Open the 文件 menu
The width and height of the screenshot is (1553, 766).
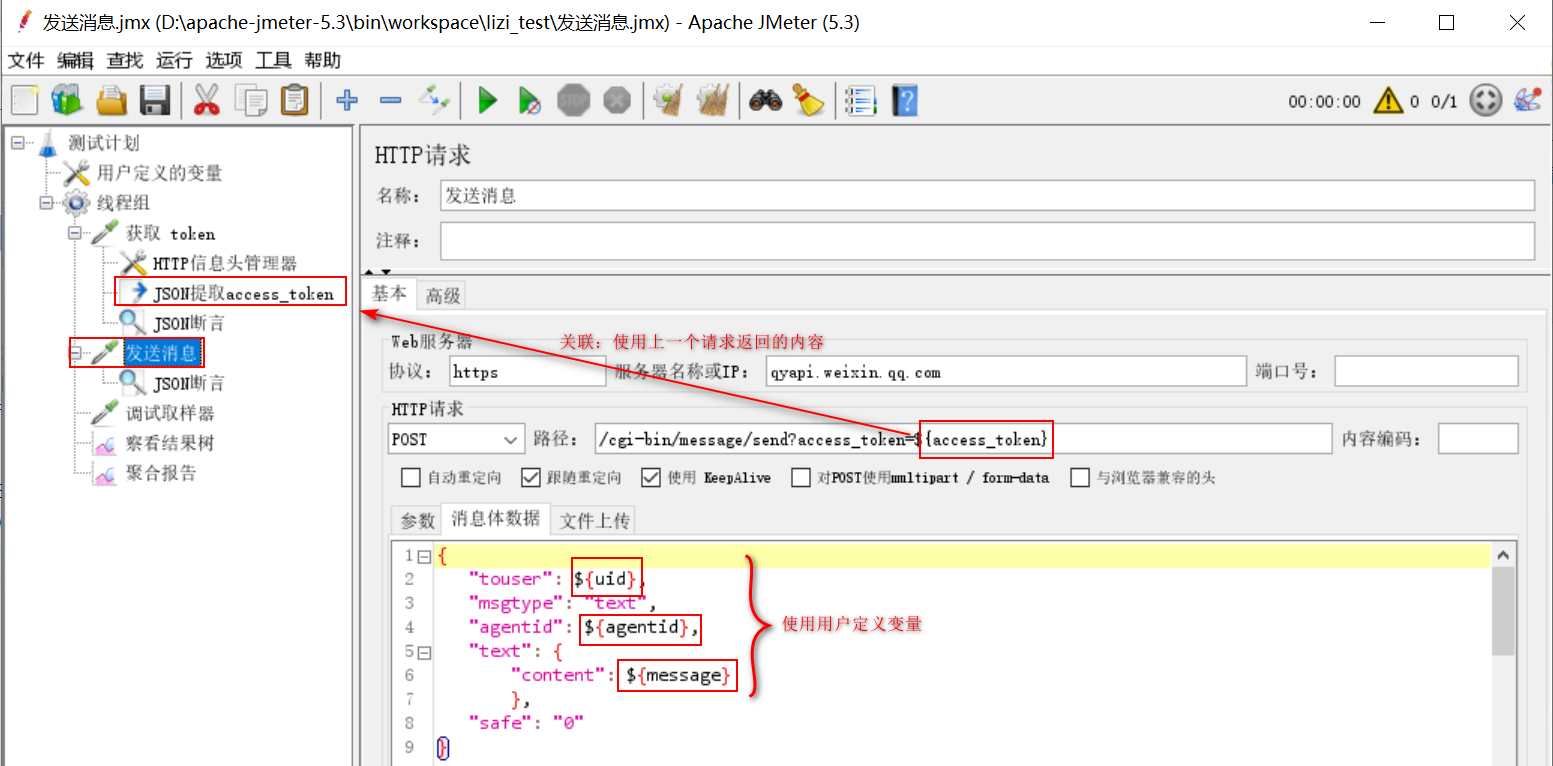[x=26, y=60]
